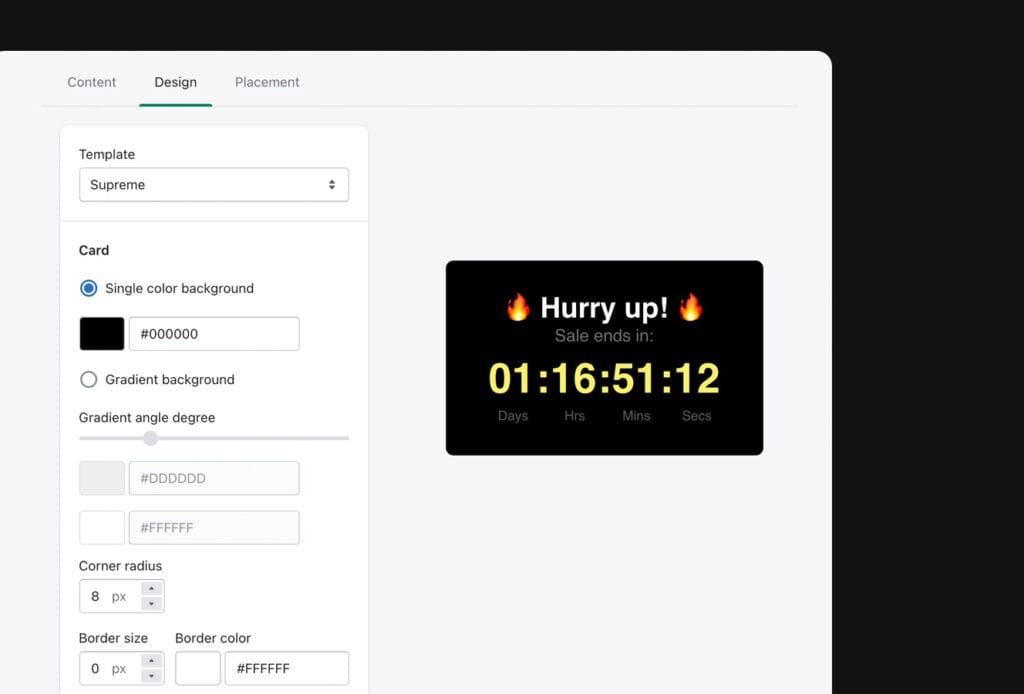The image size is (1024, 694).
Task: Open the Template selector showing Supreme
Action: pyautogui.click(x=213, y=184)
